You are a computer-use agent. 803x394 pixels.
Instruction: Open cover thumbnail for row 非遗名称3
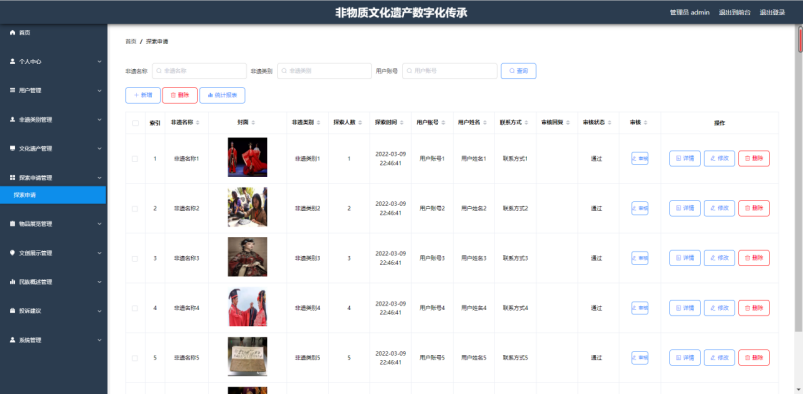tap(247, 257)
